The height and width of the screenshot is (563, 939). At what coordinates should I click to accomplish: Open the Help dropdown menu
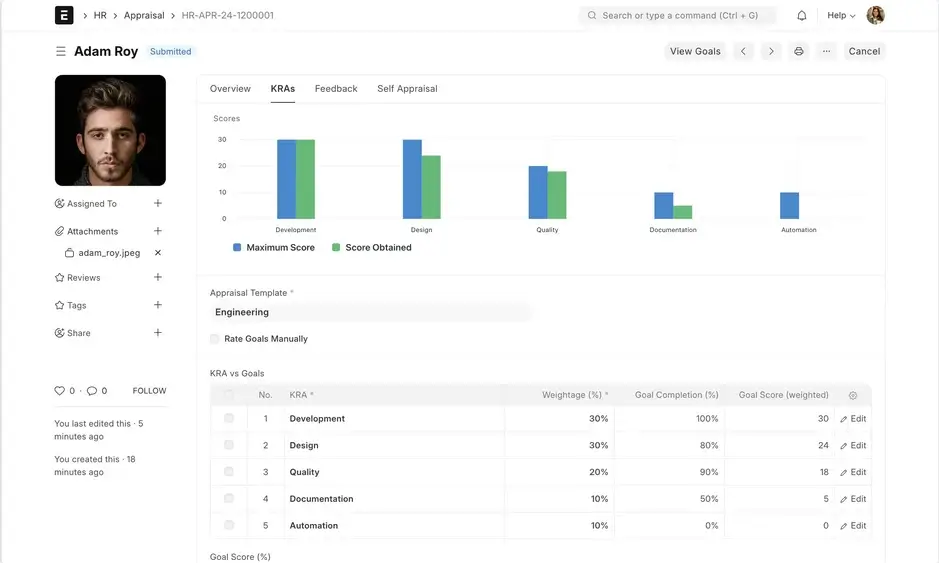click(841, 16)
